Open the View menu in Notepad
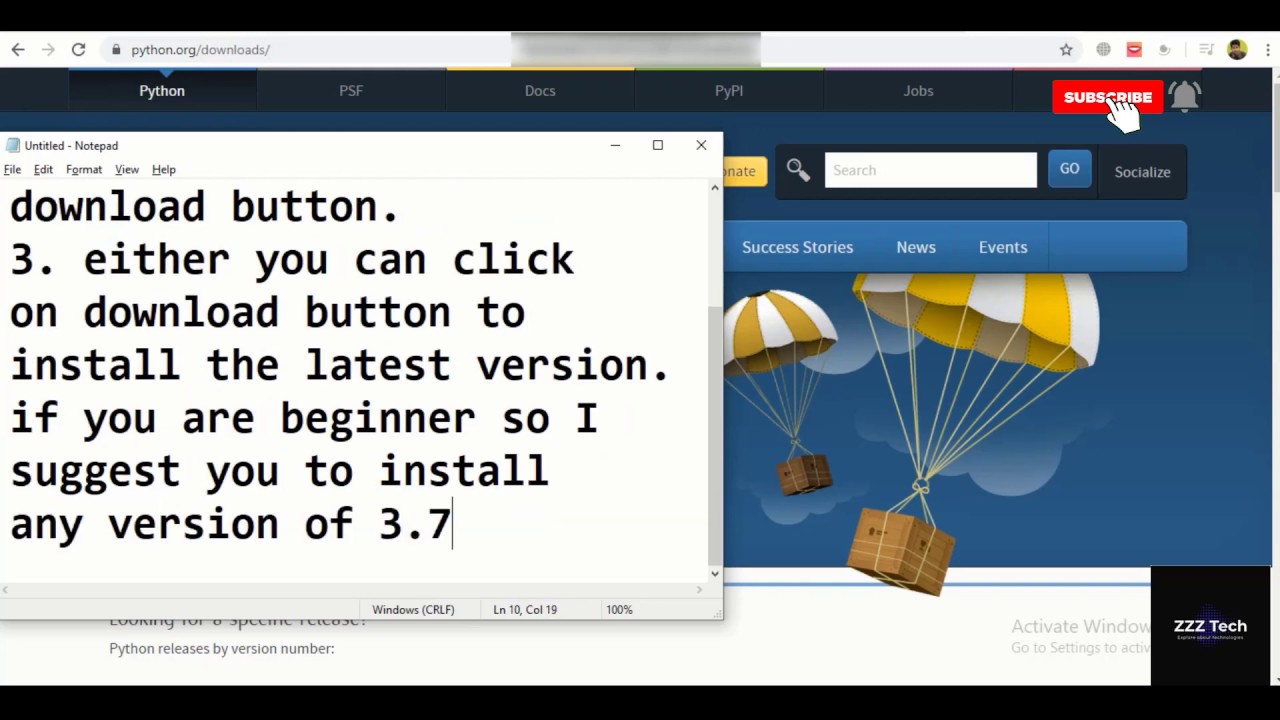This screenshot has height=720, width=1280. [x=127, y=170]
